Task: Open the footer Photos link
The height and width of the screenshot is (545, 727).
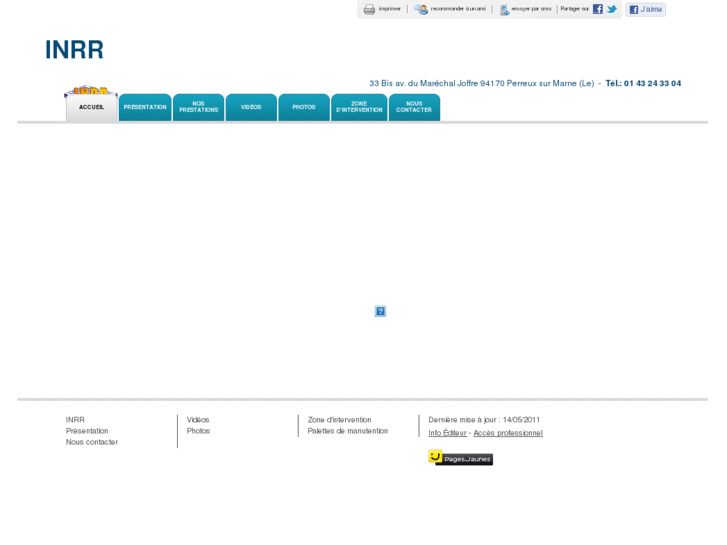Action: coord(198,431)
